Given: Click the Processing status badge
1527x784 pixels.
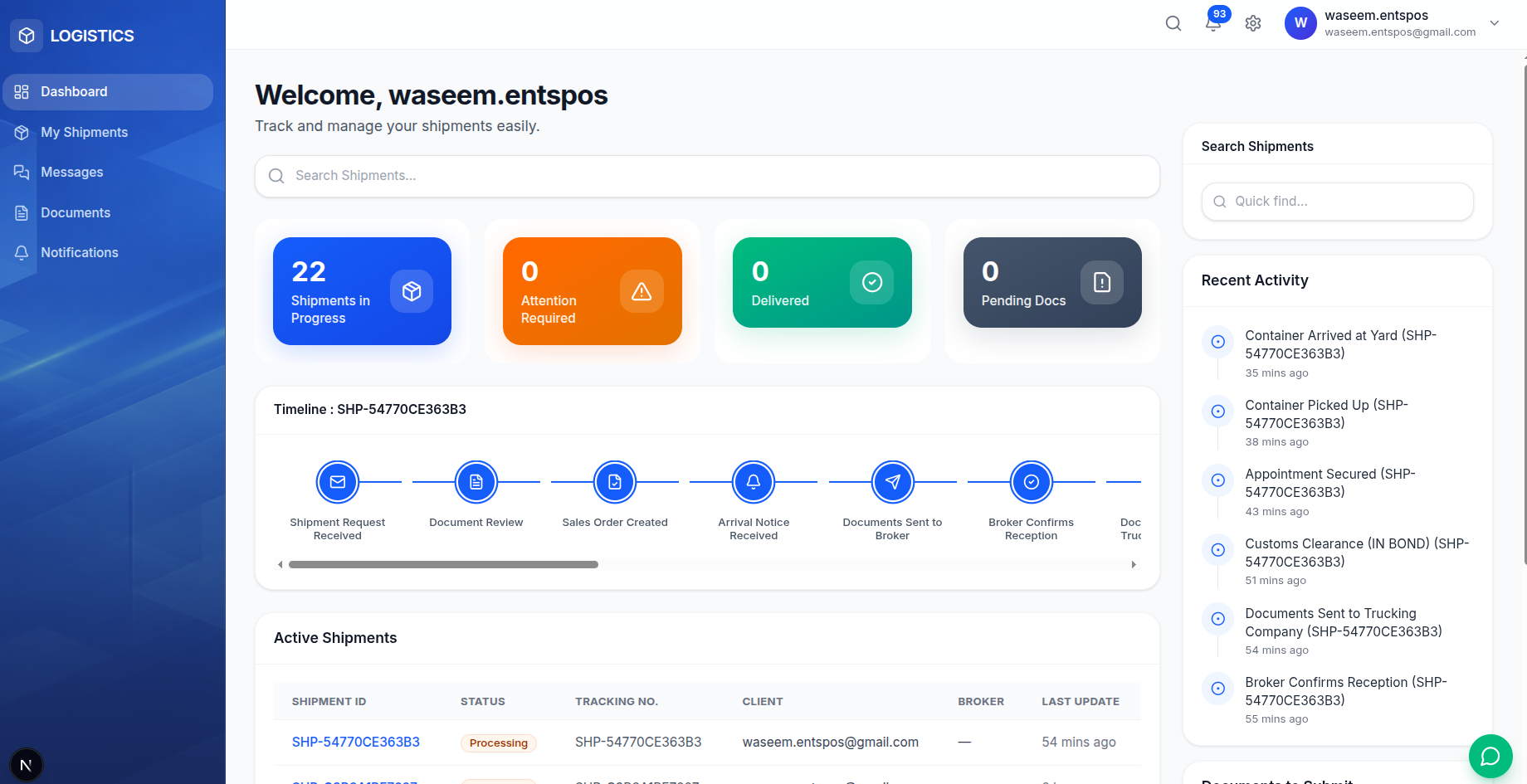Looking at the screenshot, I should 499,743.
